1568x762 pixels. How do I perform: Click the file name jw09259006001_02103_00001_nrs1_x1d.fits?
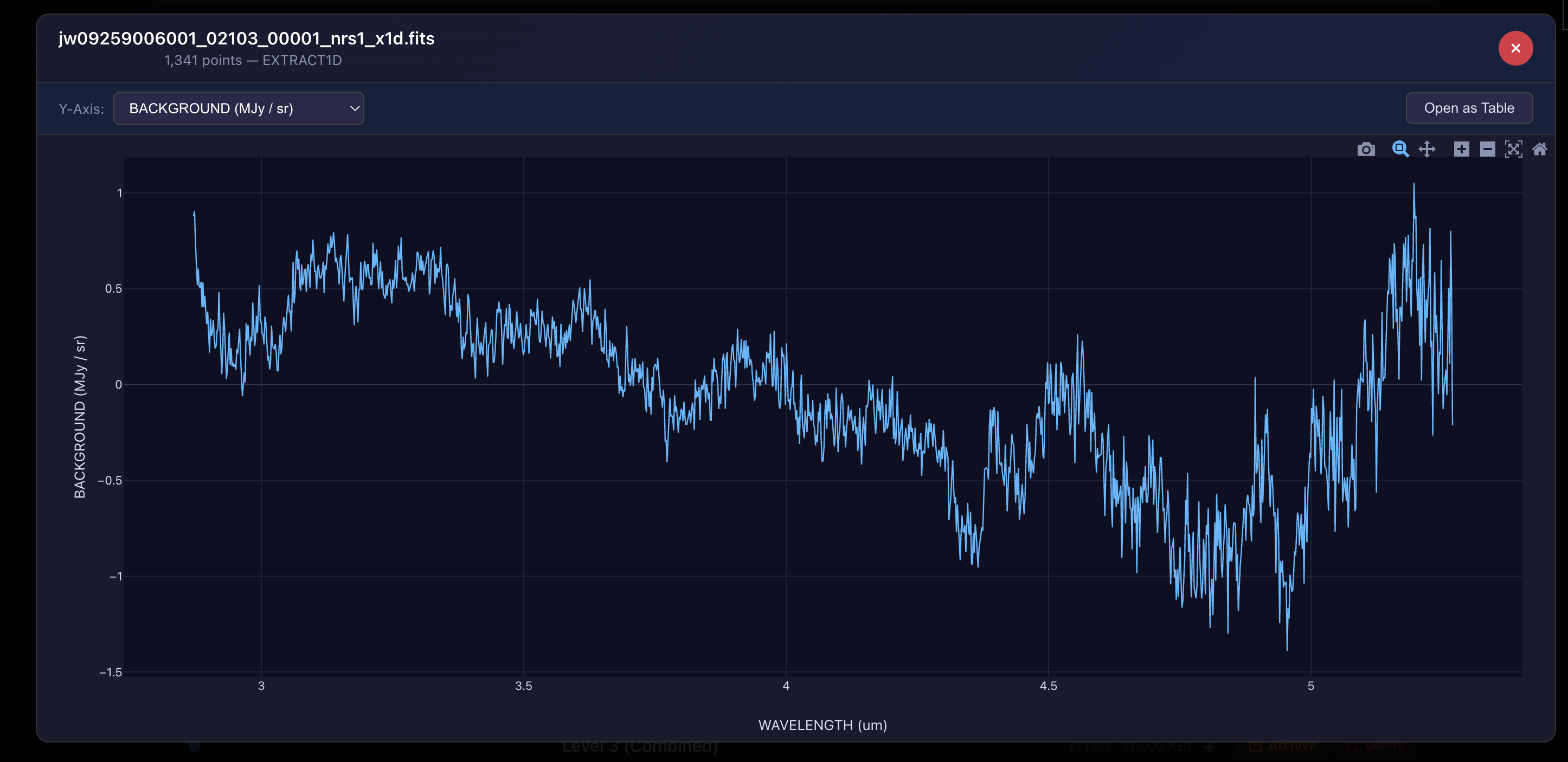pos(247,38)
